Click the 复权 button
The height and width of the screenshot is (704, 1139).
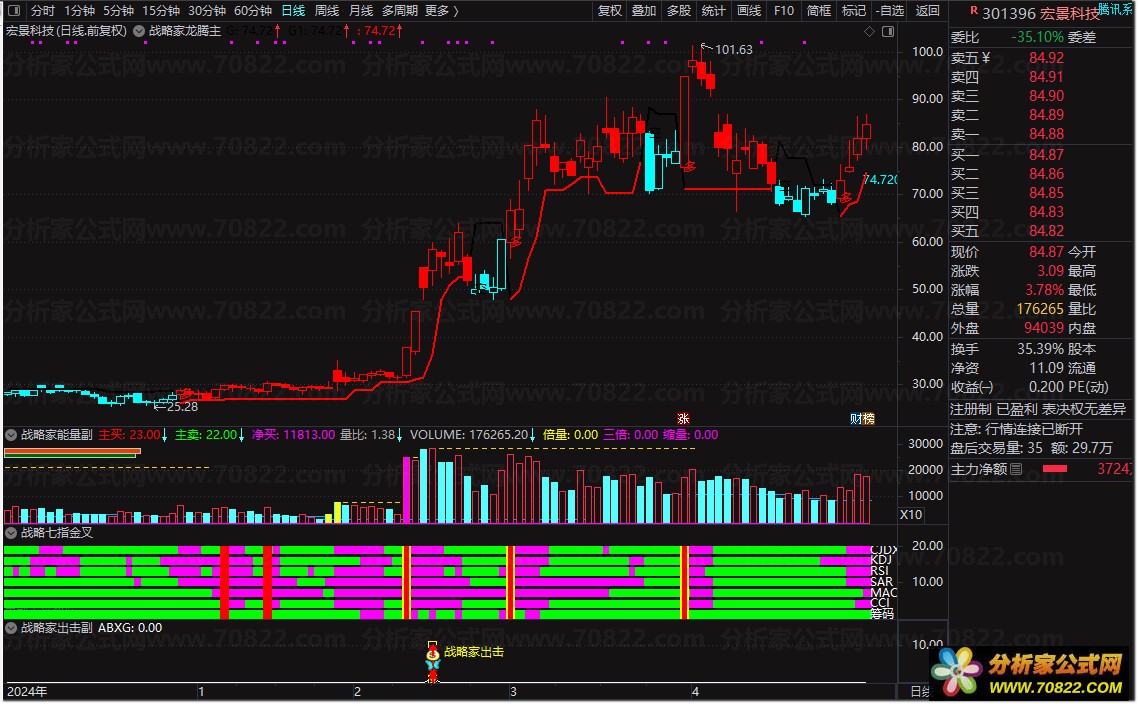pyautogui.click(x=609, y=11)
